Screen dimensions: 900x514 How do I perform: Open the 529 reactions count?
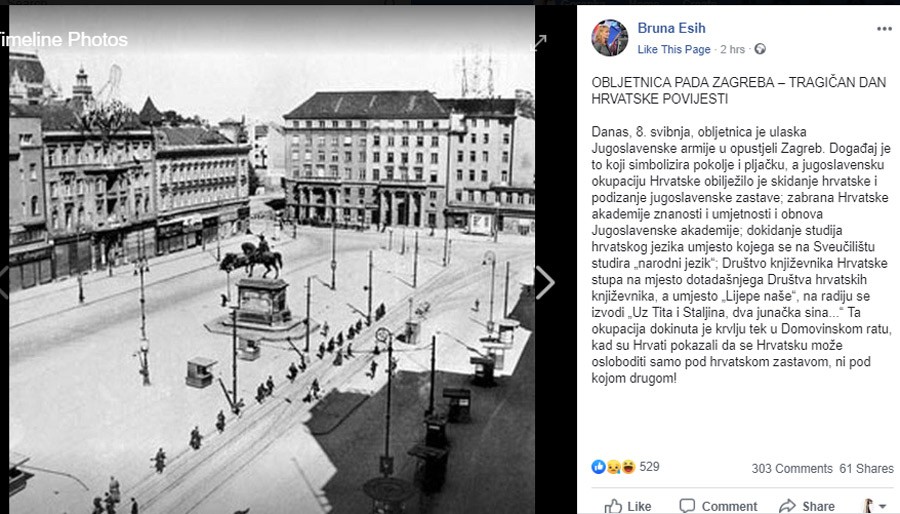coord(649,467)
